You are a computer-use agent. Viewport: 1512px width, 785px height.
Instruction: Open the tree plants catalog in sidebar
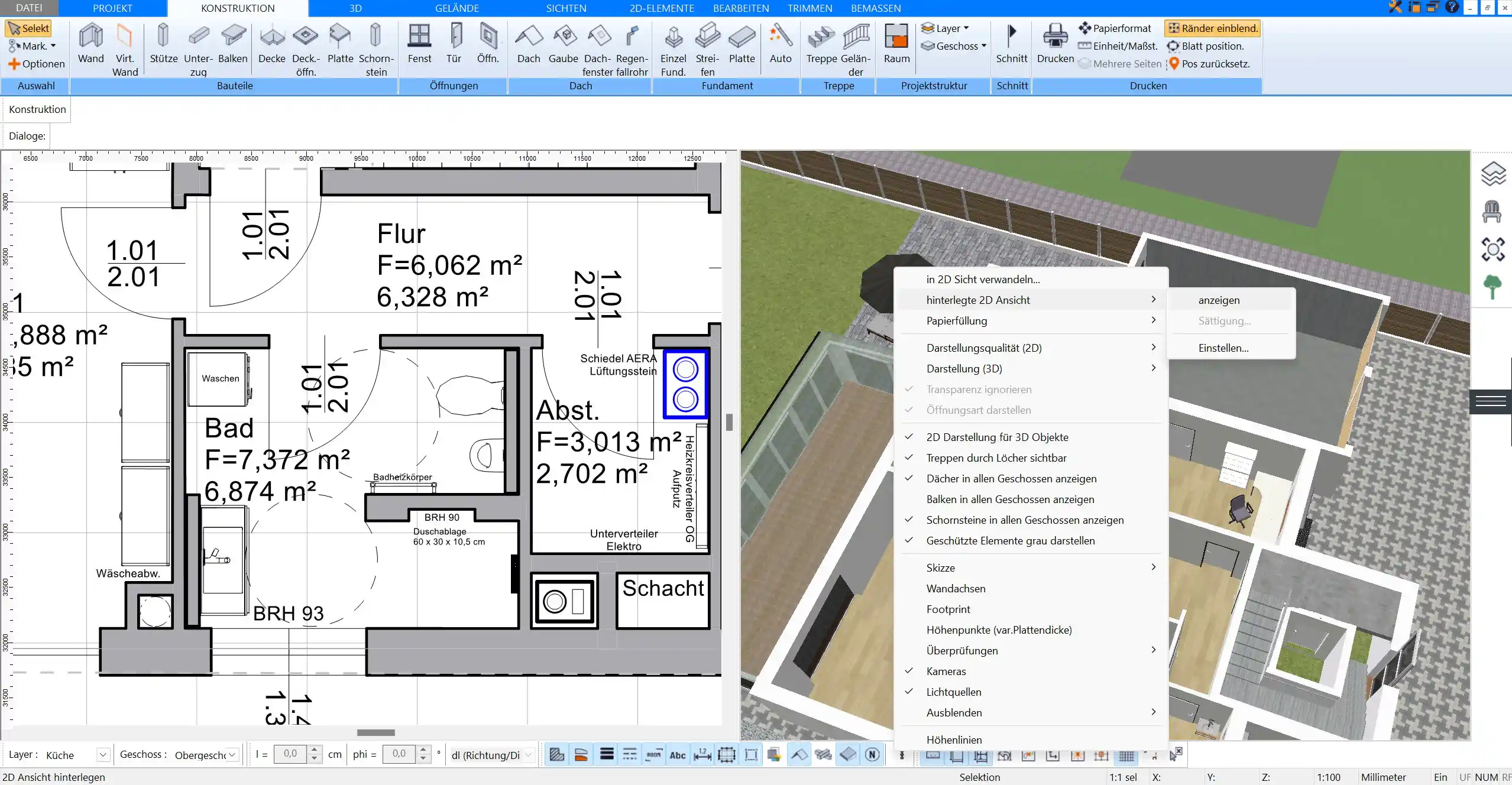[1492, 287]
